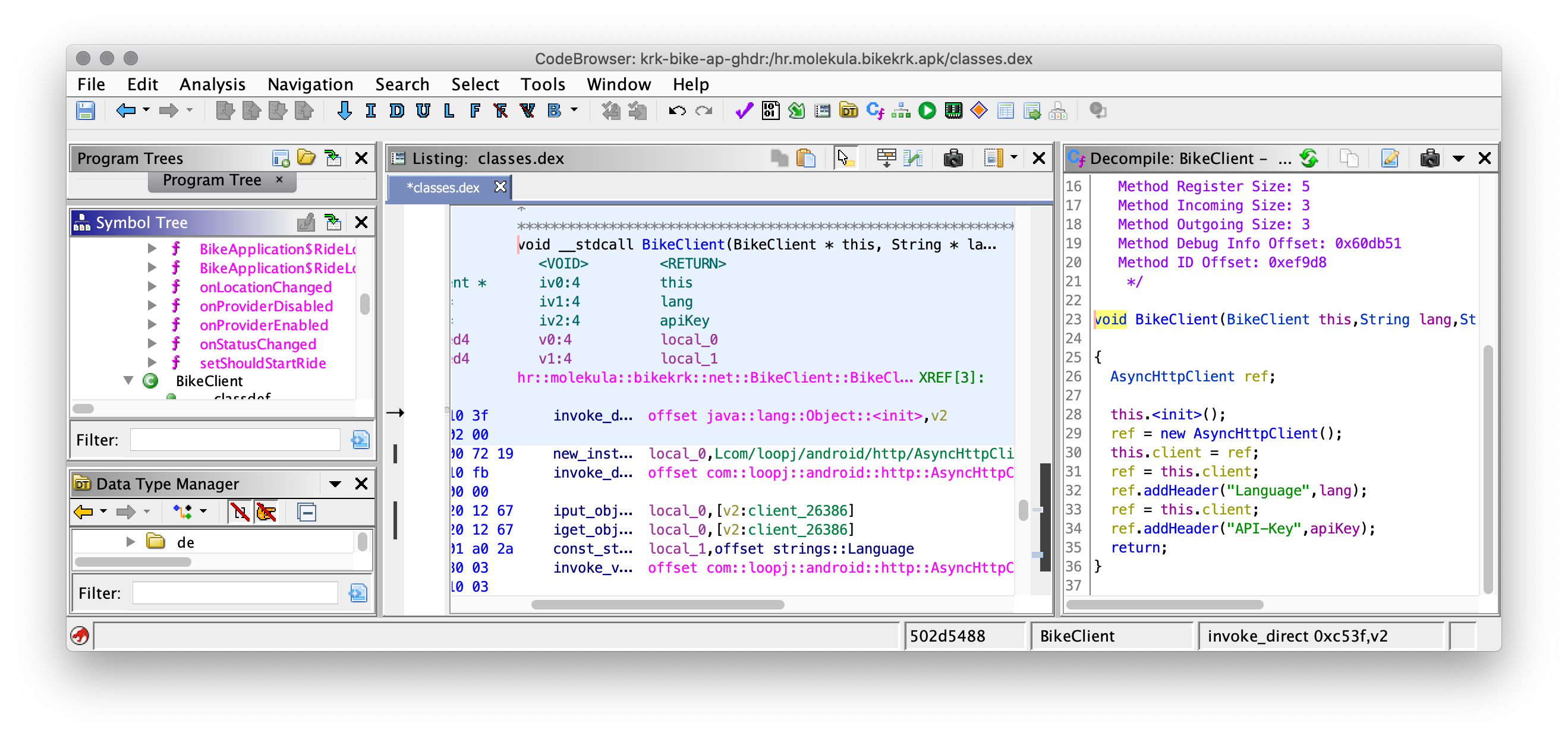Click the Decompile edit pencil note icon
Viewport: 1568px width, 739px height.
coord(1390,159)
